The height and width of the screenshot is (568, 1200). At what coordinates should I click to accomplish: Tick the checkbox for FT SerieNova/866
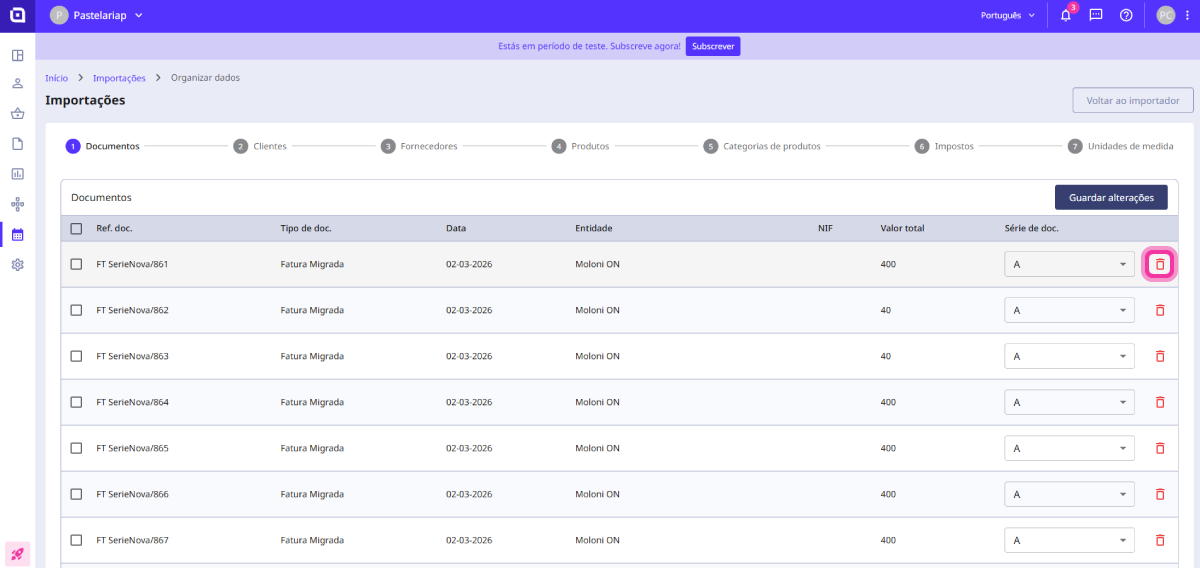(x=77, y=494)
